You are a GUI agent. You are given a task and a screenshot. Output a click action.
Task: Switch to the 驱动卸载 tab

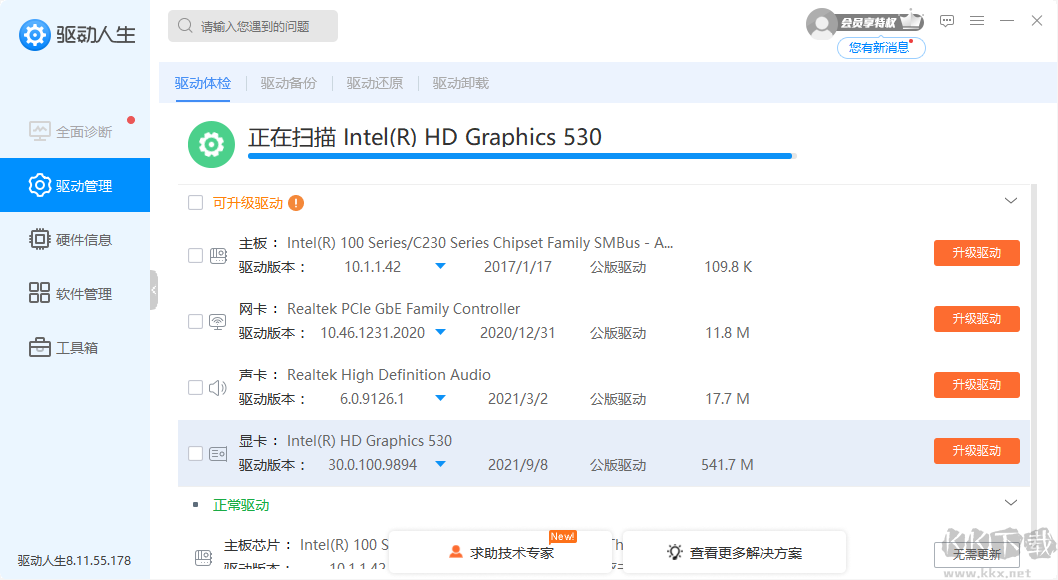[461, 83]
